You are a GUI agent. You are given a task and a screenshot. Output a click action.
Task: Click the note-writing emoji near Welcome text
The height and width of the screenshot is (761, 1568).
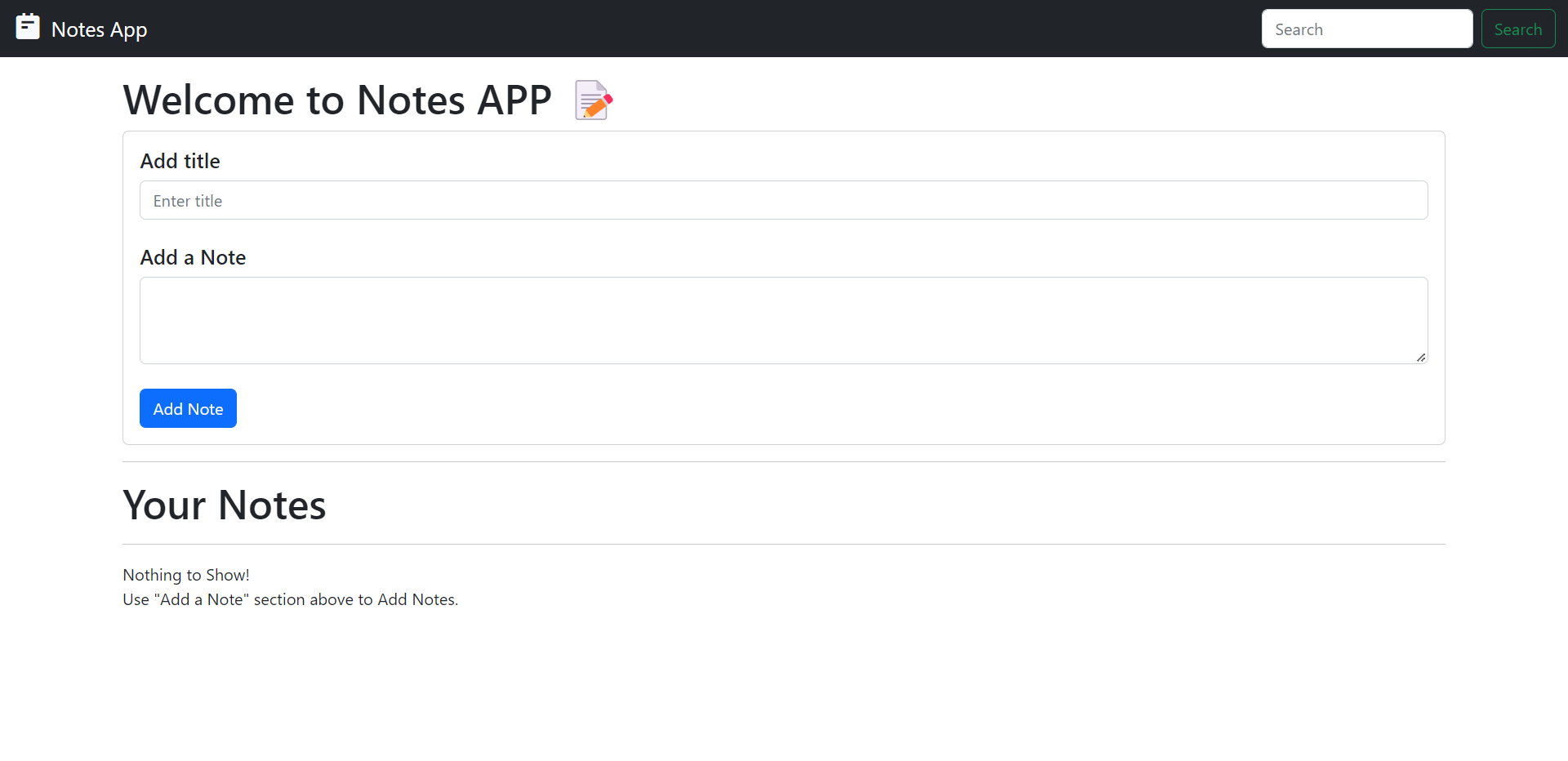(x=591, y=100)
